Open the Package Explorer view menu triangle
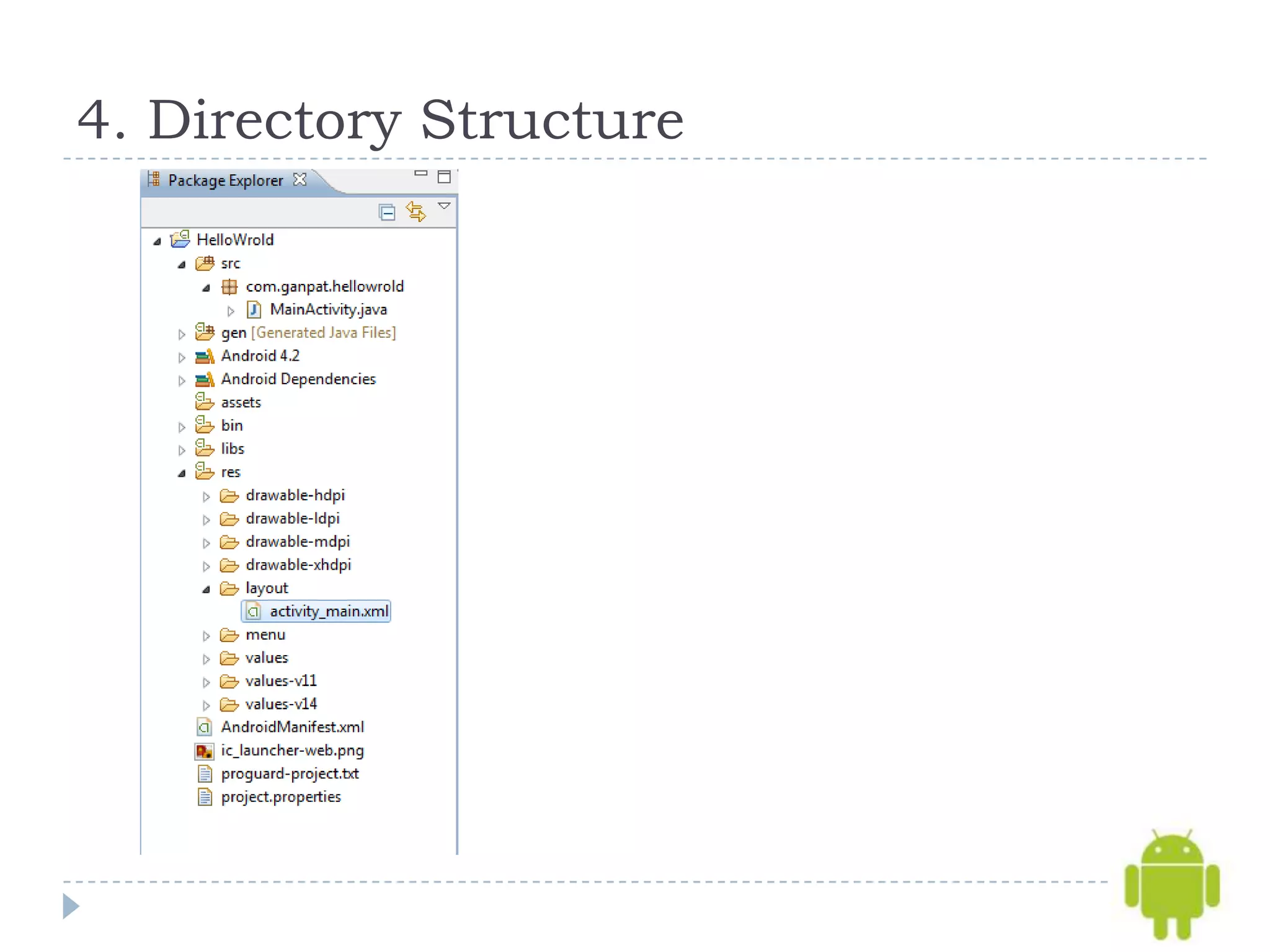 click(444, 205)
